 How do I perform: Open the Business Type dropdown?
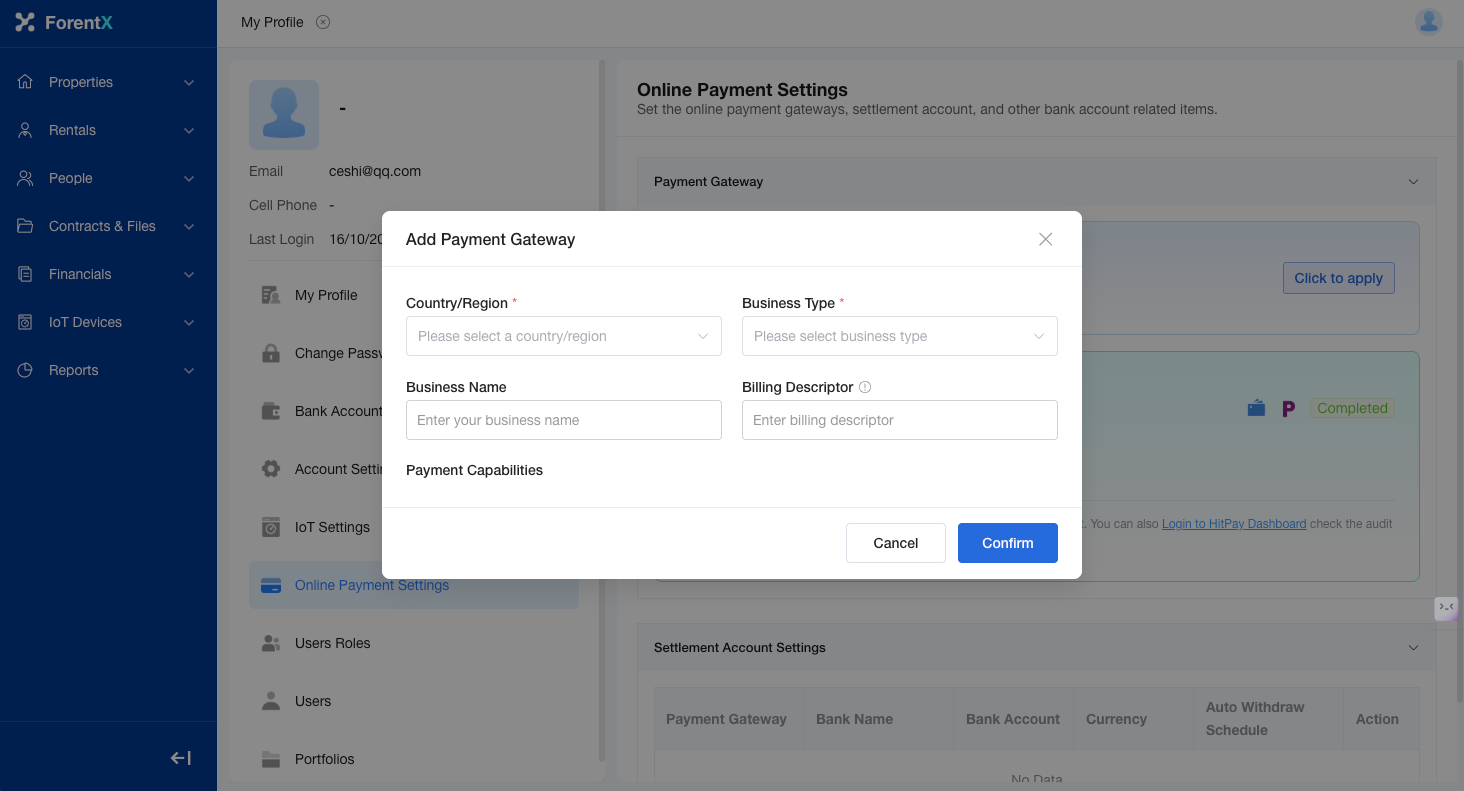(899, 336)
